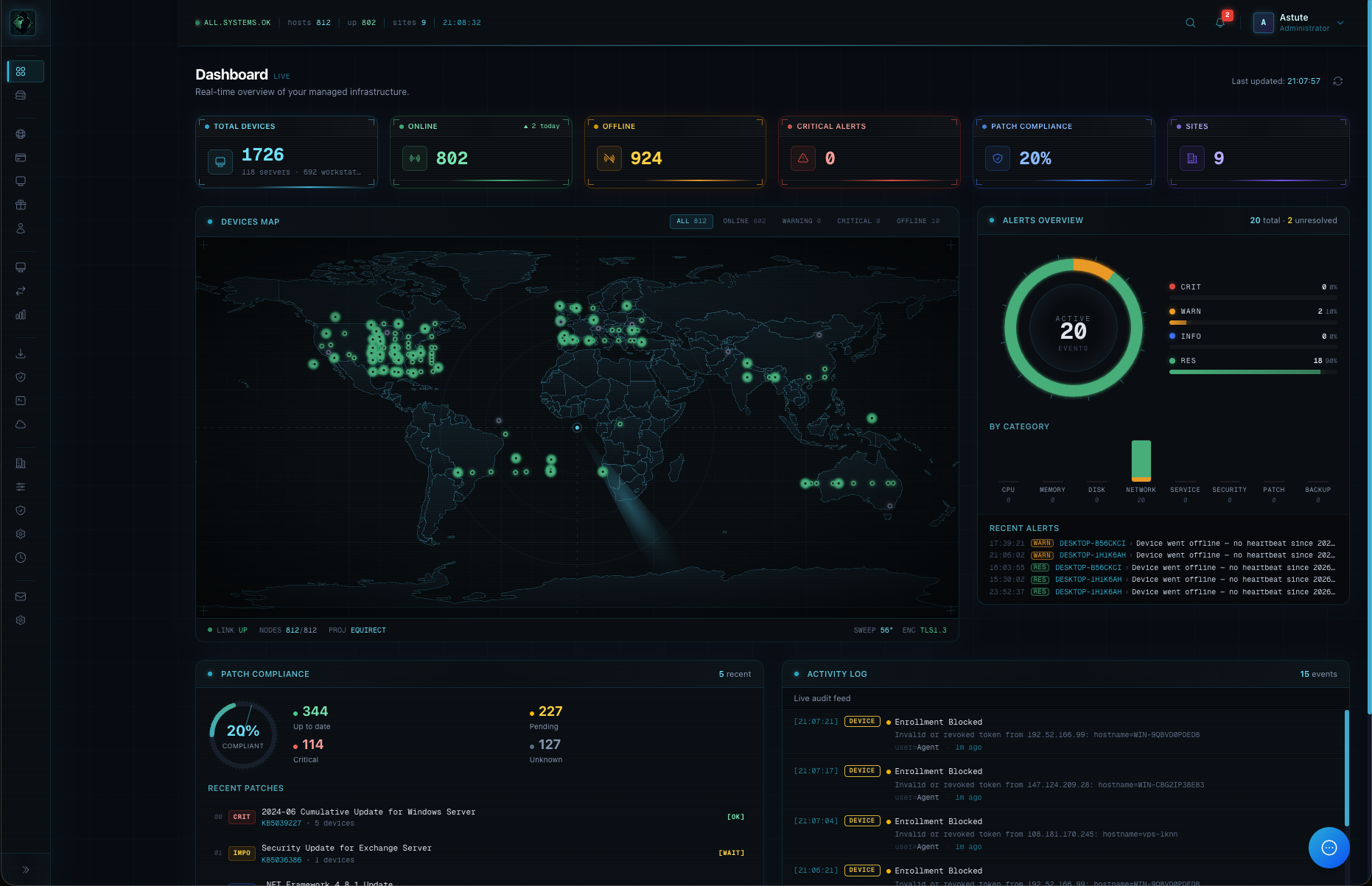Open the transfer arrows icon in sidebar
Screen dimensions: 1372x886
(x=21, y=291)
